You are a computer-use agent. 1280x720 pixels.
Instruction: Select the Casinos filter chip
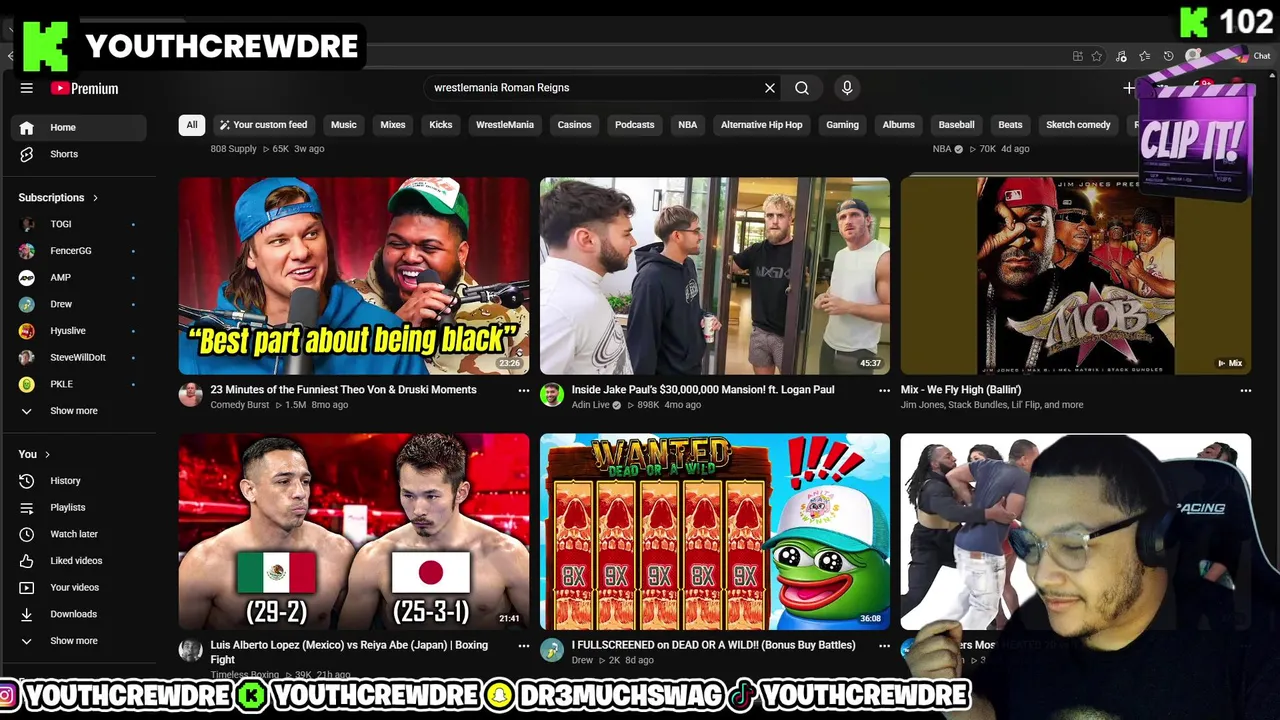[574, 125]
